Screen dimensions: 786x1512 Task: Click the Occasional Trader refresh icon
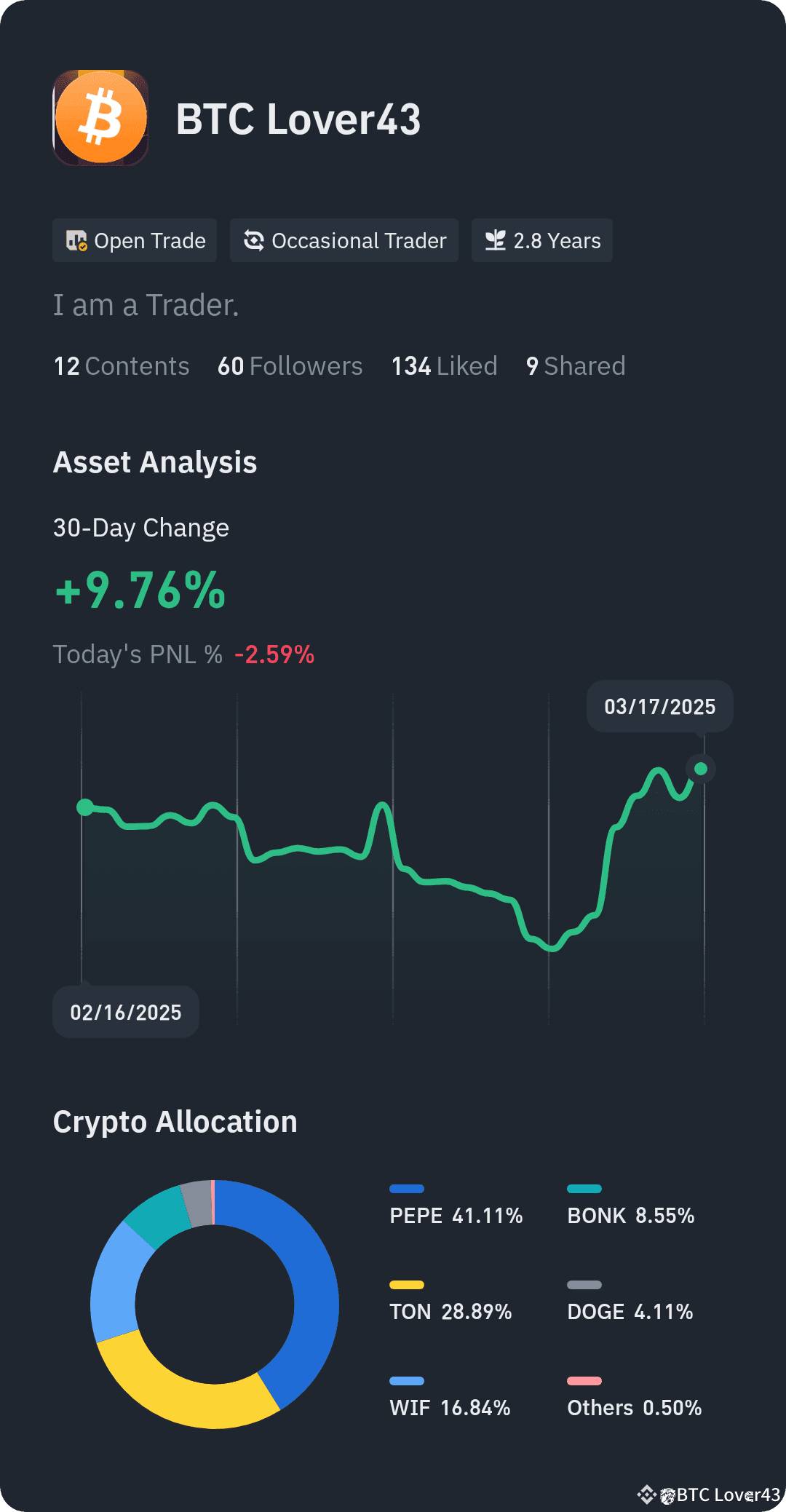[x=253, y=240]
